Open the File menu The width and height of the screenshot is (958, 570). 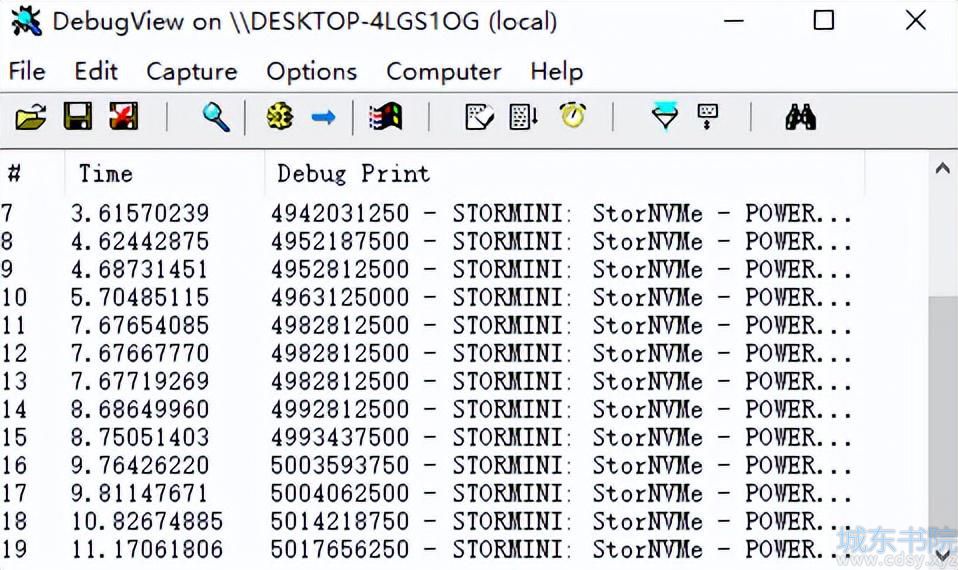pos(27,71)
